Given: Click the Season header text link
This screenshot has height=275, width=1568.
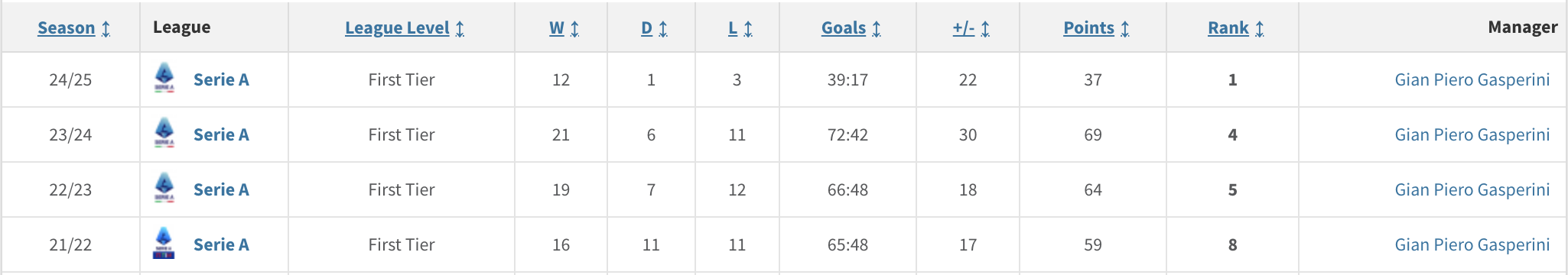Looking at the screenshot, I should click(x=67, y=28).
